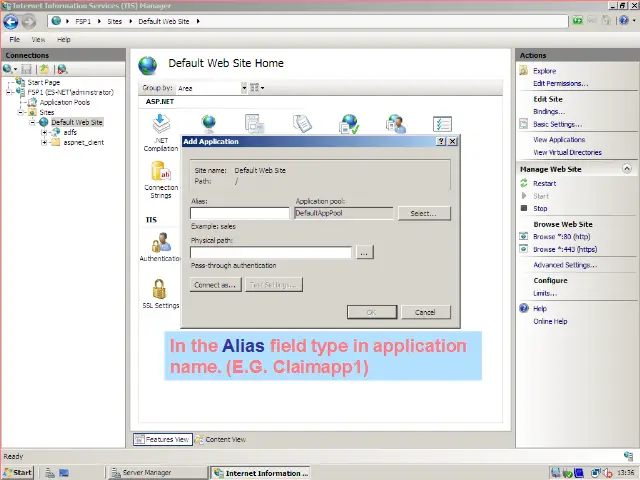Switch to Content View tab

220,439
